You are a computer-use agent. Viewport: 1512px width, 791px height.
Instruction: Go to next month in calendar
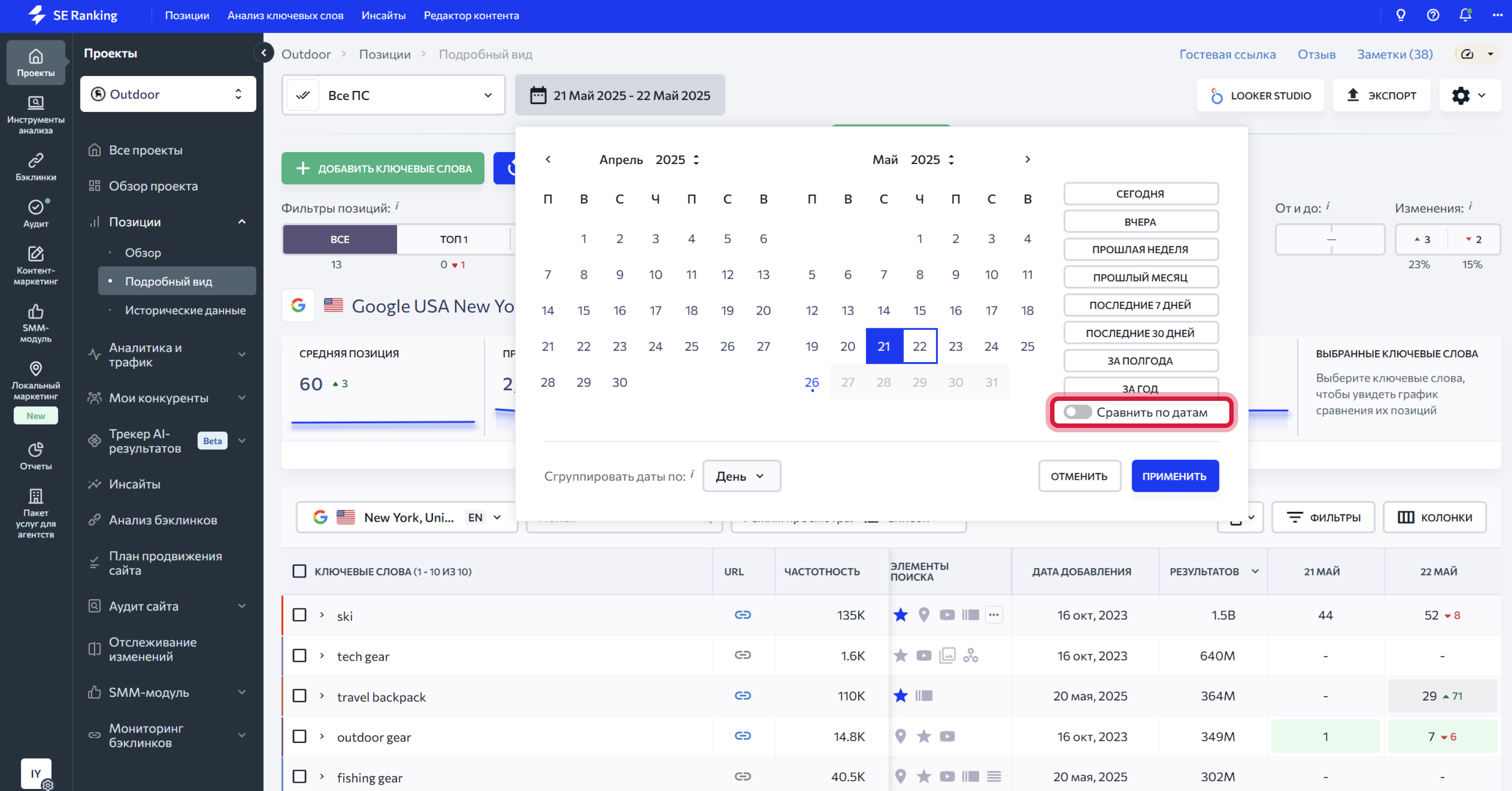coord(1027,159)
